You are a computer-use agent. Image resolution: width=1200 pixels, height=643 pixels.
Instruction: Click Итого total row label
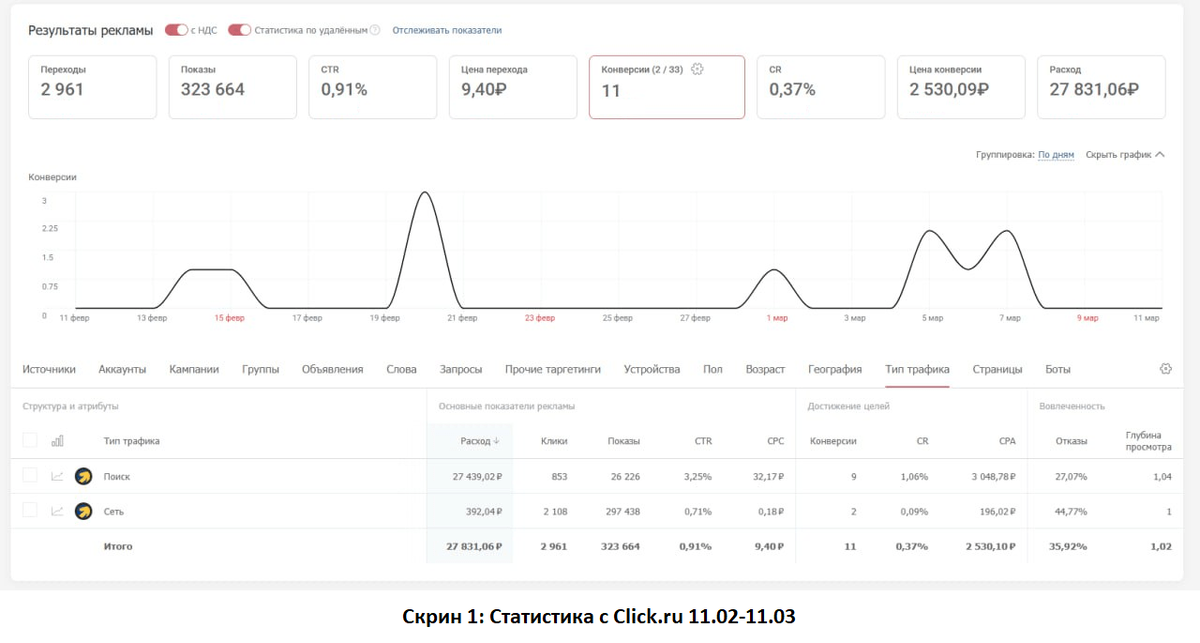(118, 547)
